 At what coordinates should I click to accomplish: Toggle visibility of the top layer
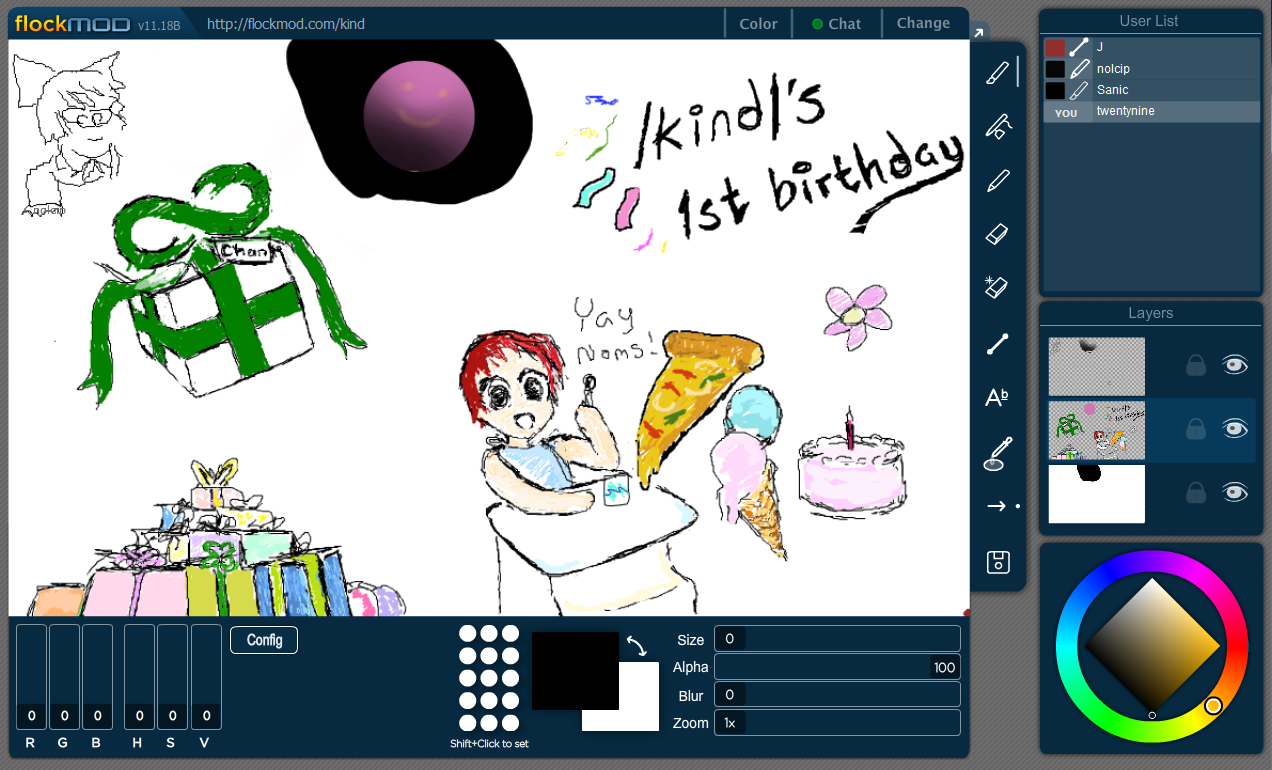pos(1236,365)
